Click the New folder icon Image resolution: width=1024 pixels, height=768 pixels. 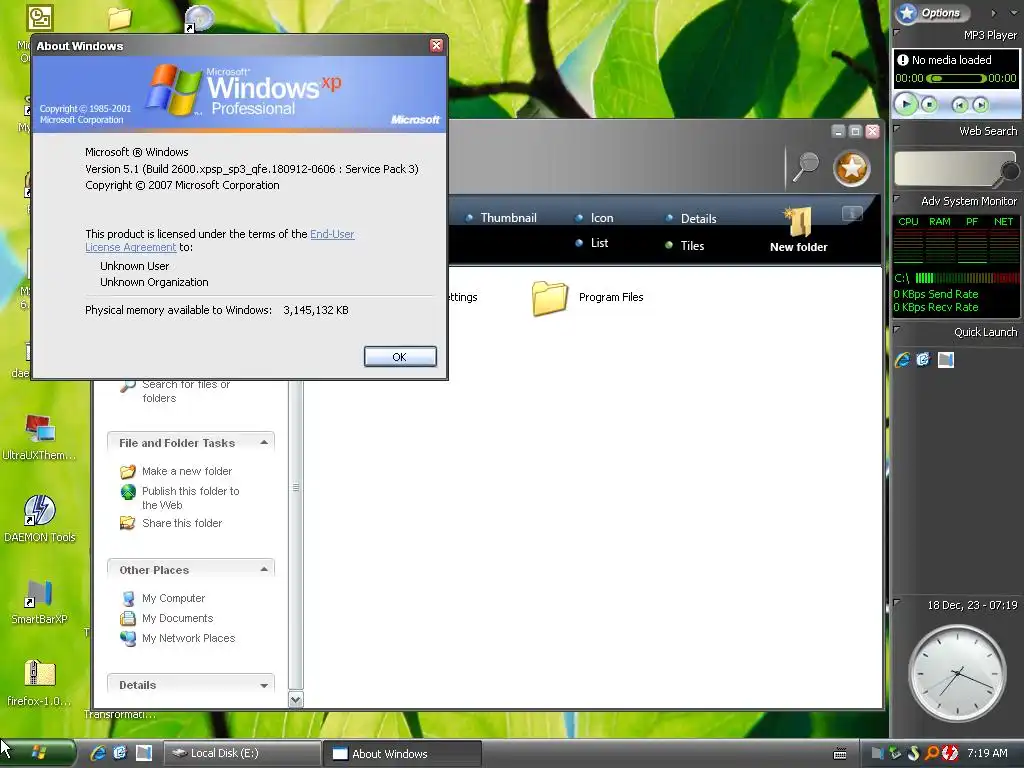(798, 222)
